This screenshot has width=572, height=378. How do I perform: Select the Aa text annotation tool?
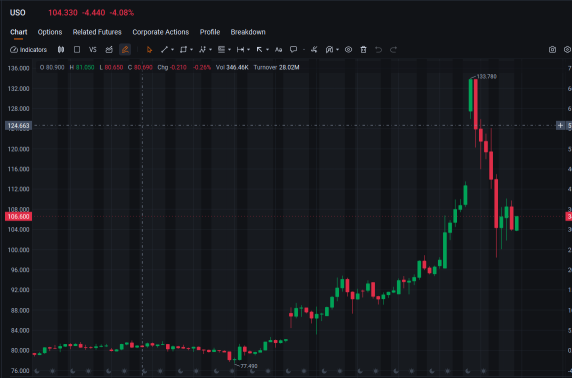(278, 50)
